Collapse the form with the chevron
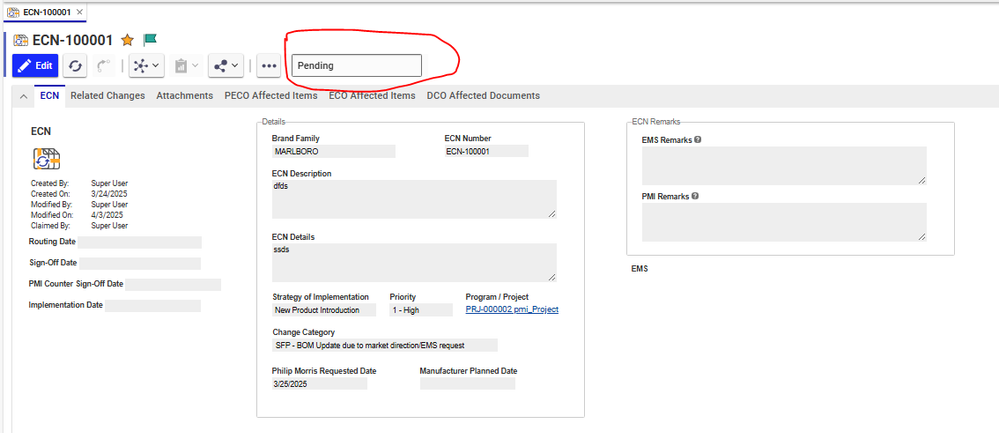999x433 pixels. click(24, 96)
